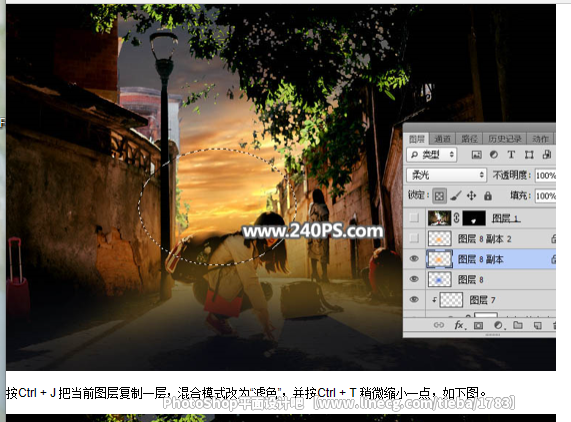The height and width of the screenshot is (422, 571).
Task: Filter layers by smart object type
Action: click(x=547, y=155)
